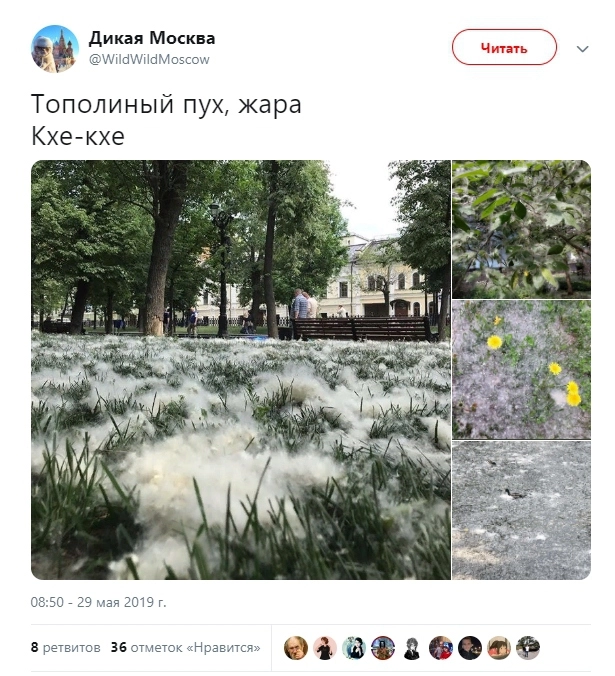This screenshot has width=615, height=676.
Task: Open the Дикая Москва profile avatar
Action: click(55, 48)
